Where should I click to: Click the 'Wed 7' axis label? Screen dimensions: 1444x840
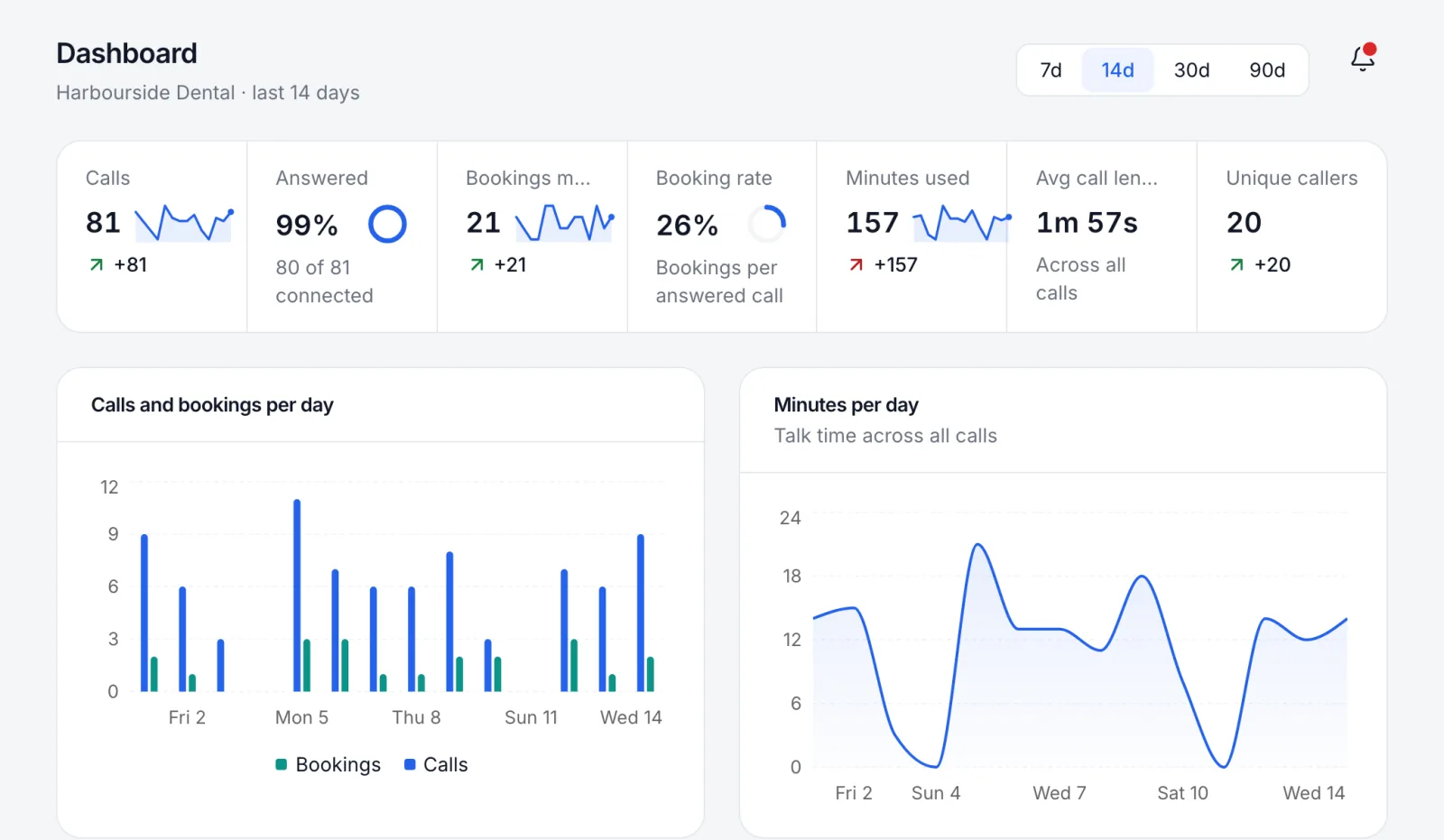click(x=1060, y=793)
